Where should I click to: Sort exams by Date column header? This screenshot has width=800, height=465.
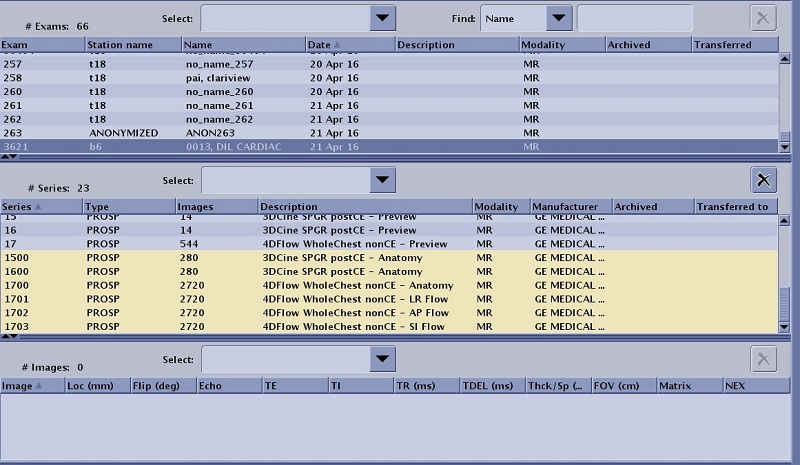tap(349, 45)
